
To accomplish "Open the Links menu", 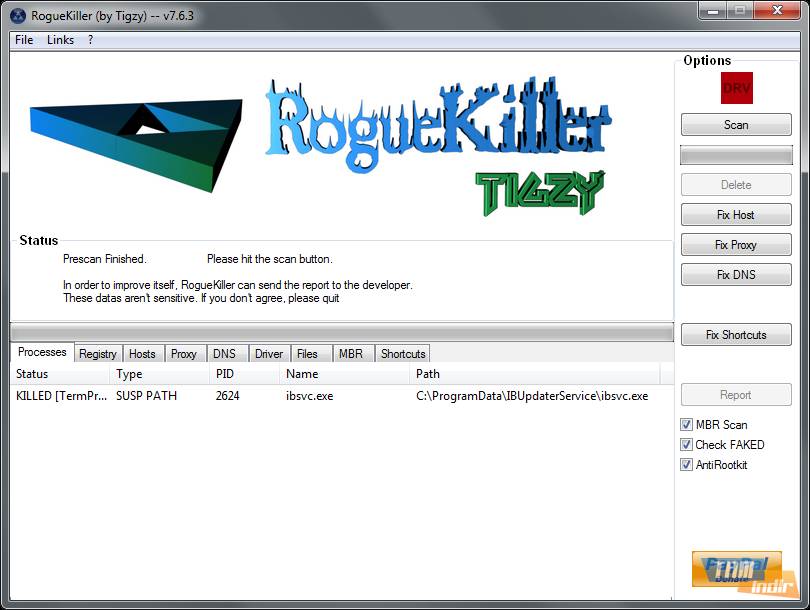I will pos(60,40).
